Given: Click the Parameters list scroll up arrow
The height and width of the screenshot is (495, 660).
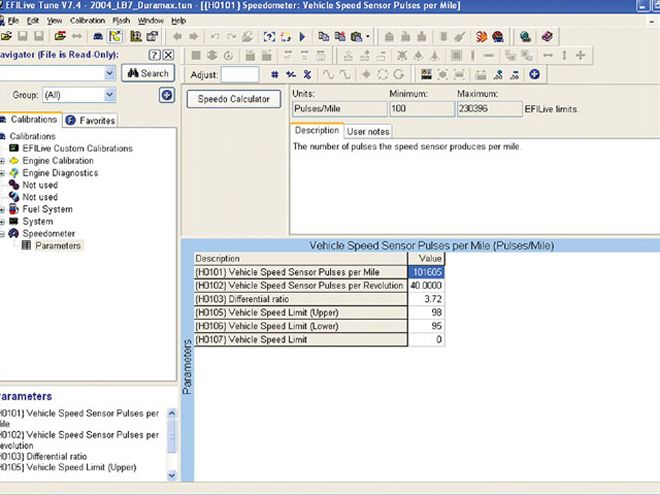Looking at the screenshot, I should 172,413.
